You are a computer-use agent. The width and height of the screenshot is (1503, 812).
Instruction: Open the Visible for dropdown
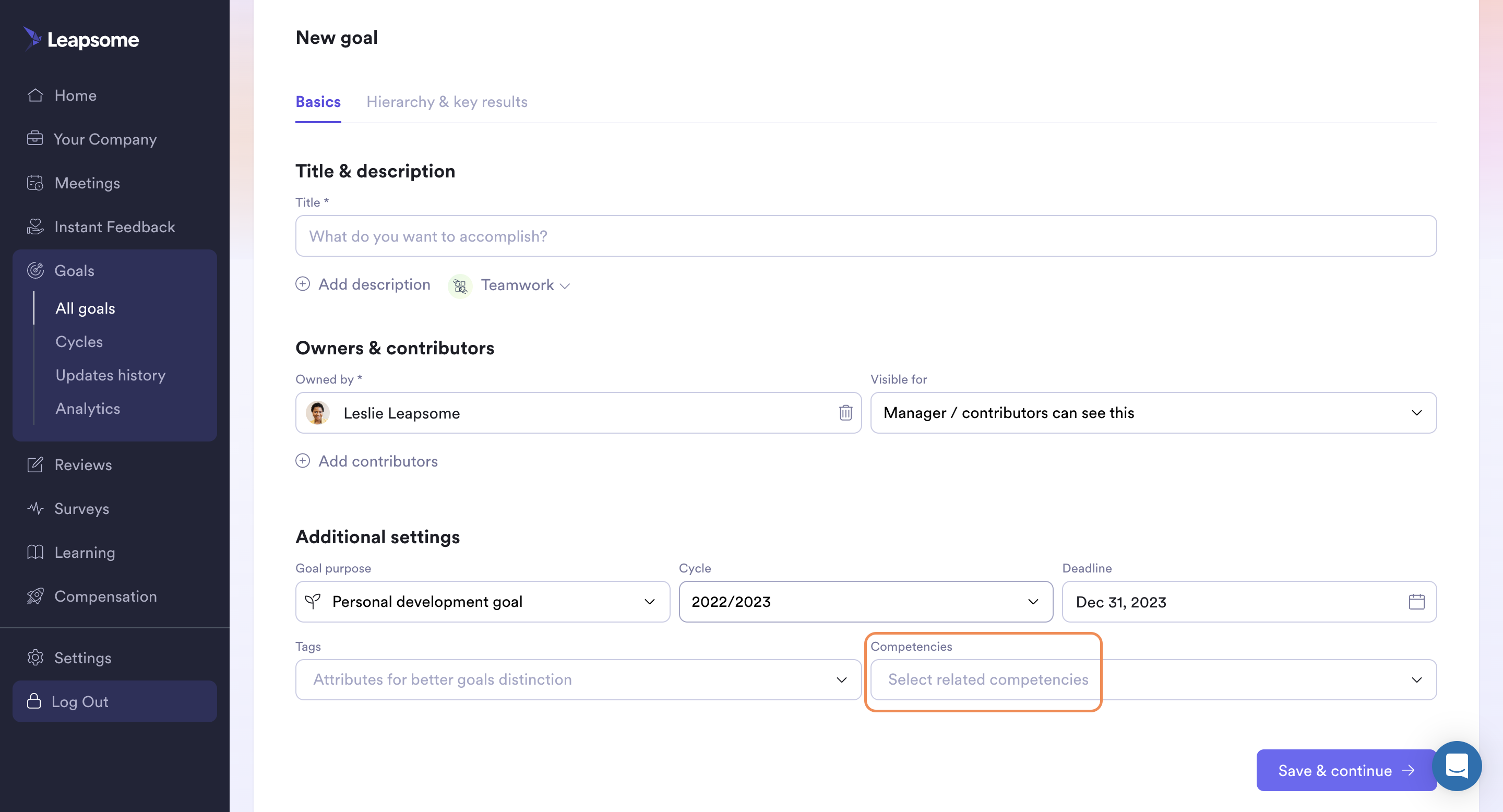1153,413
